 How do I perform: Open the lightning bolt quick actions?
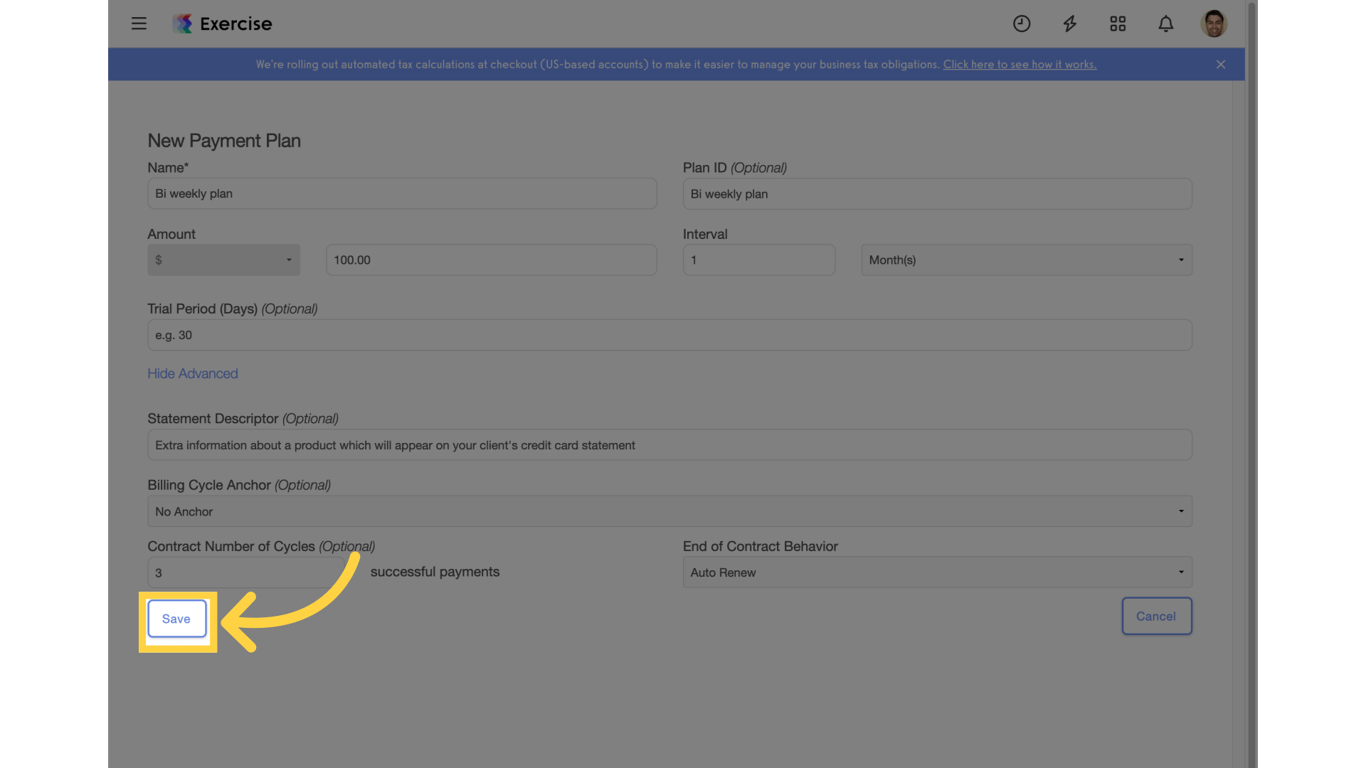(x=1069, y=23)
